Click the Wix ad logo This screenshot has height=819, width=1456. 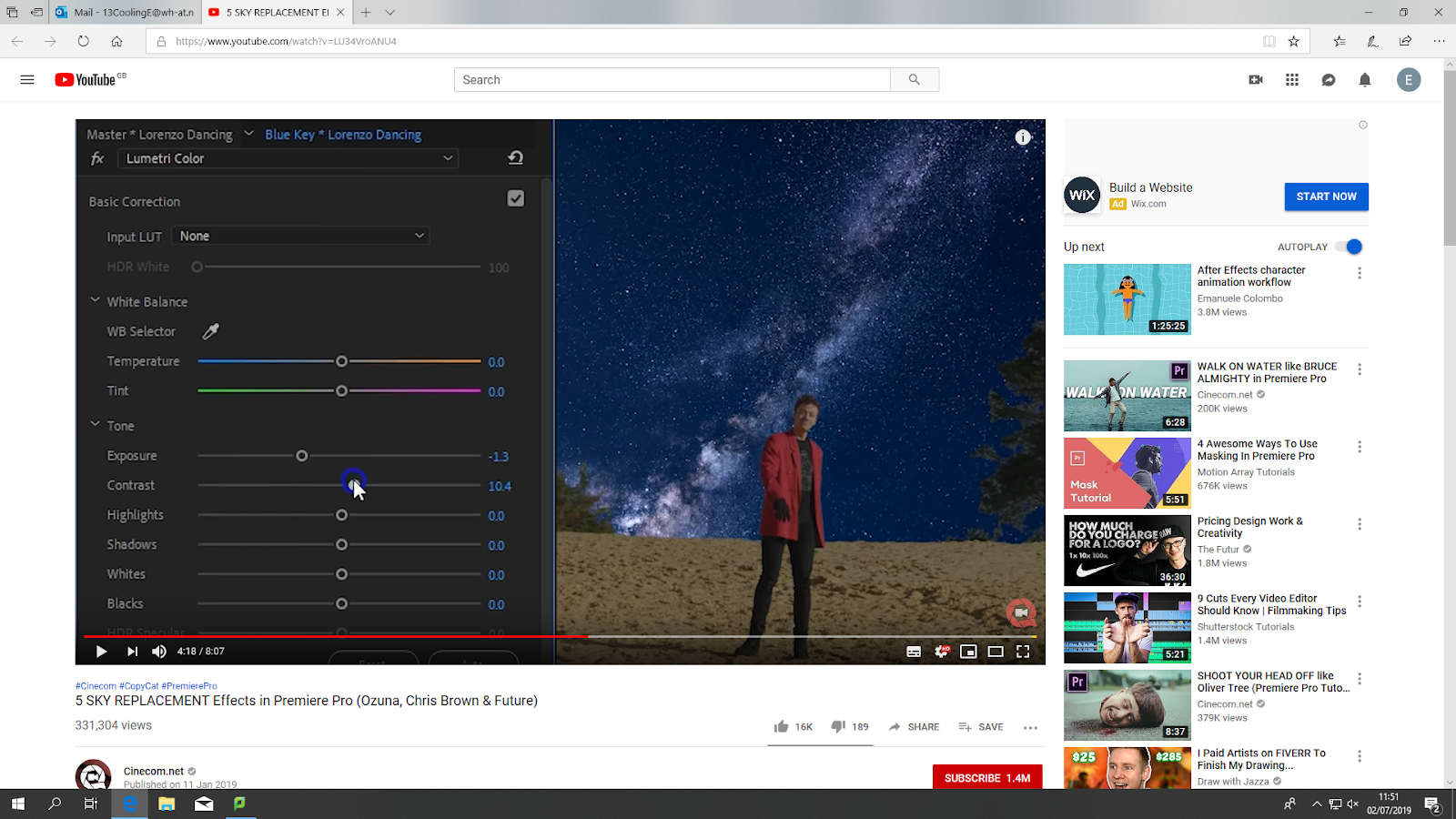pos(1082,196)
